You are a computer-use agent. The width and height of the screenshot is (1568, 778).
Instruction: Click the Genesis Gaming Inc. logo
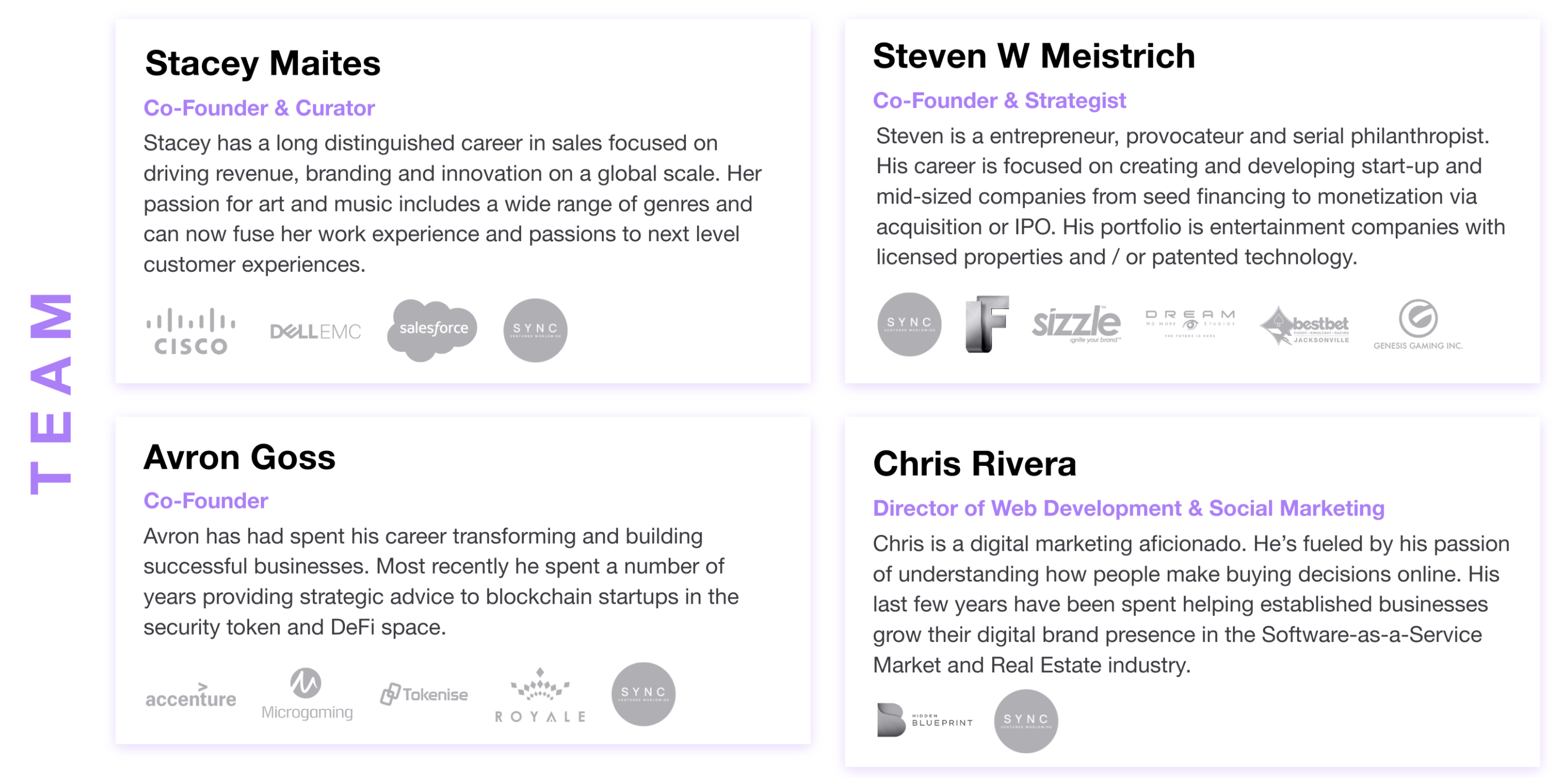click(1417, 325)
